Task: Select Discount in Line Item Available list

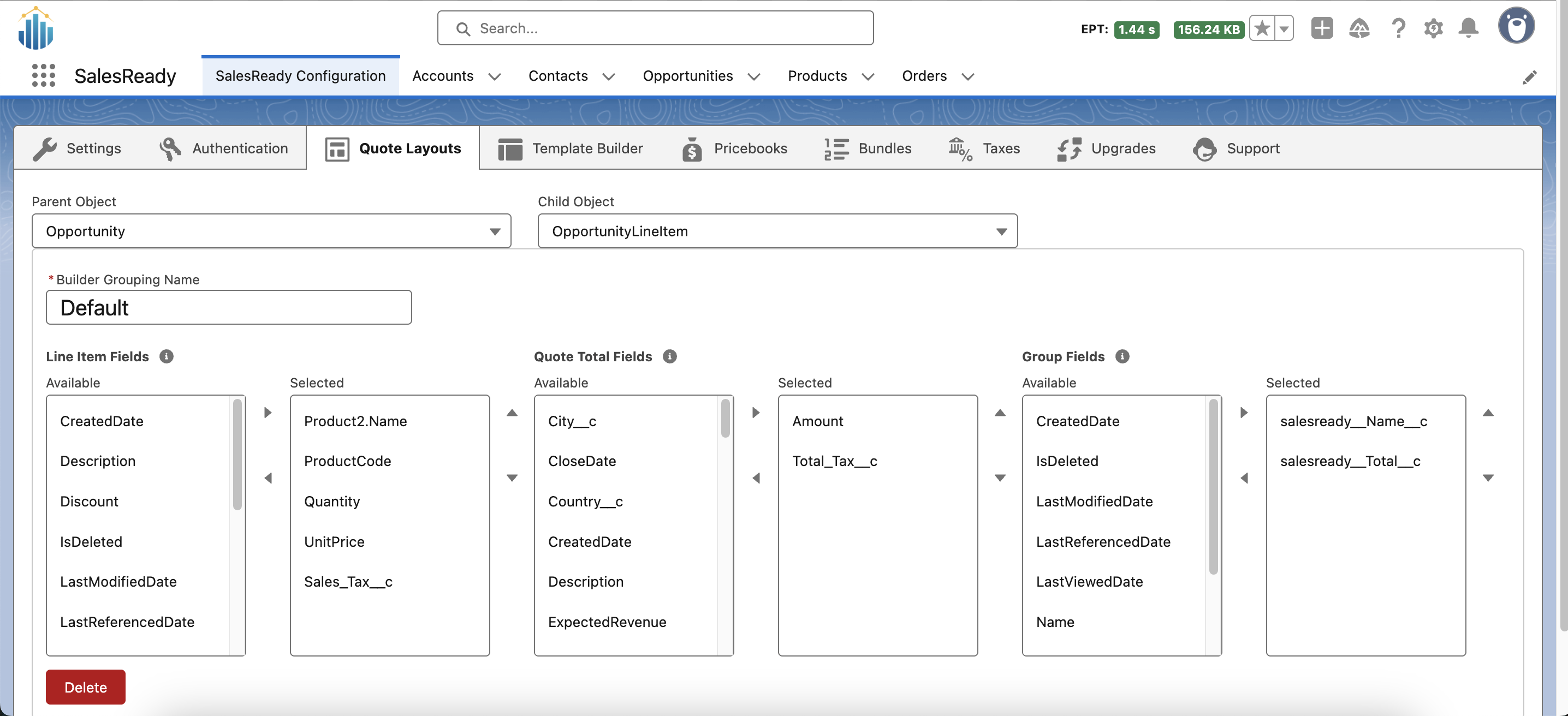Action: [89, 502]
